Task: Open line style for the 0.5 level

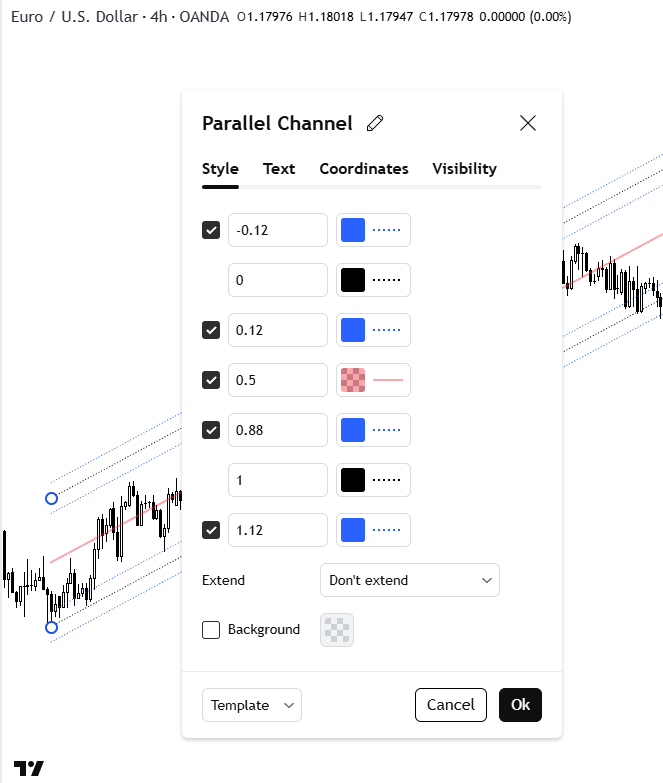Action: 386,380
